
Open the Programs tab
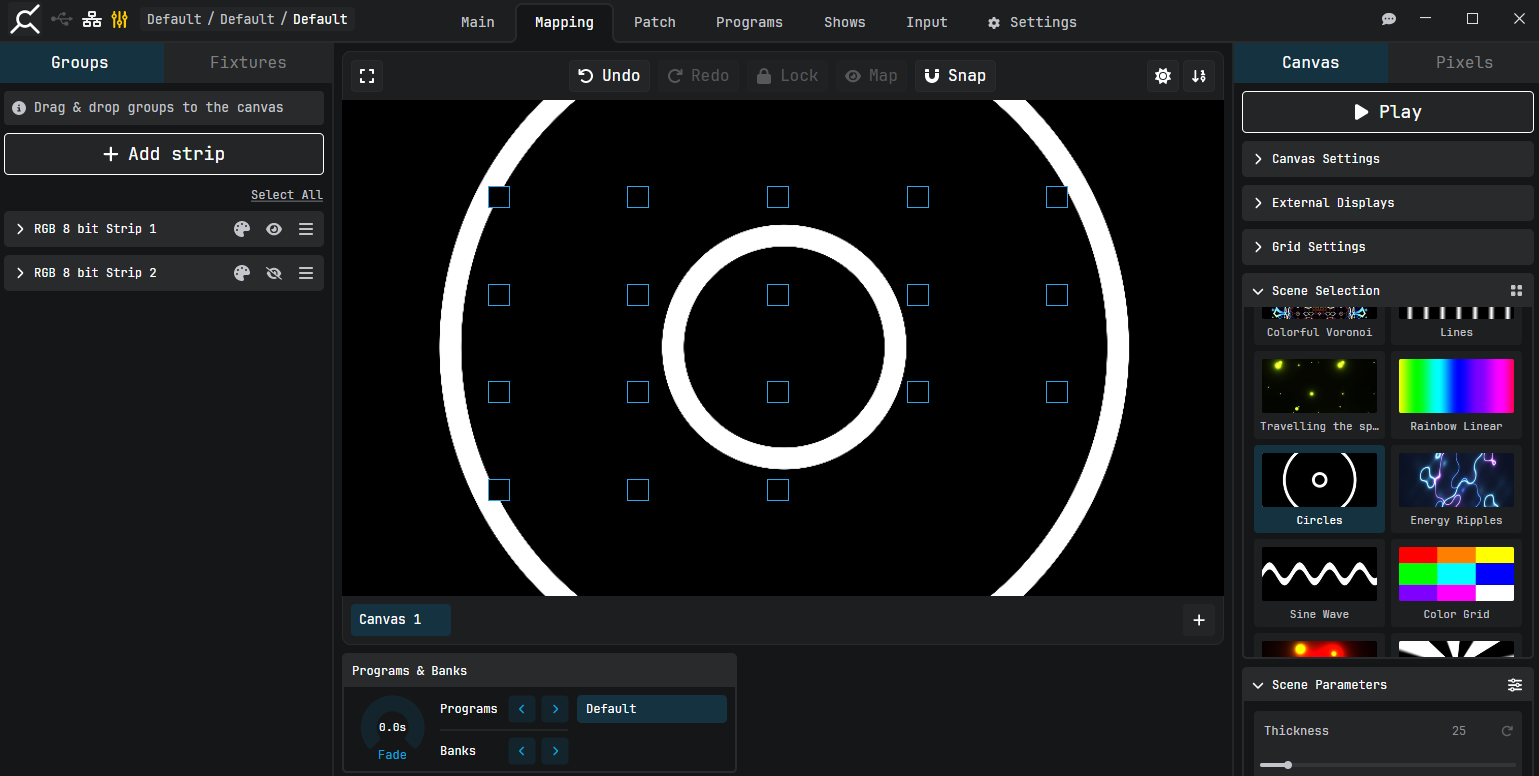[x=749, y=22]
